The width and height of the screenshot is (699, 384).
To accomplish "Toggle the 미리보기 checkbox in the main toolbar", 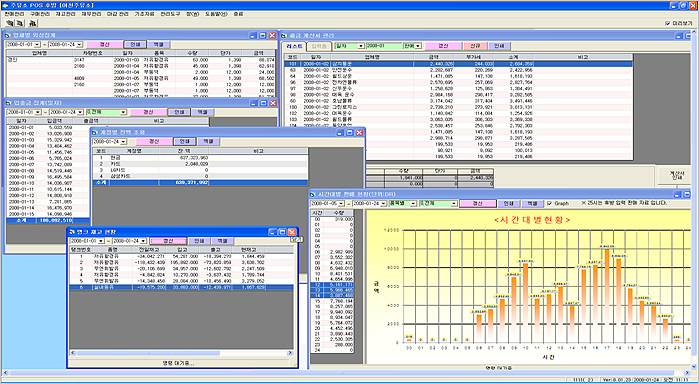I will point(667,23).
